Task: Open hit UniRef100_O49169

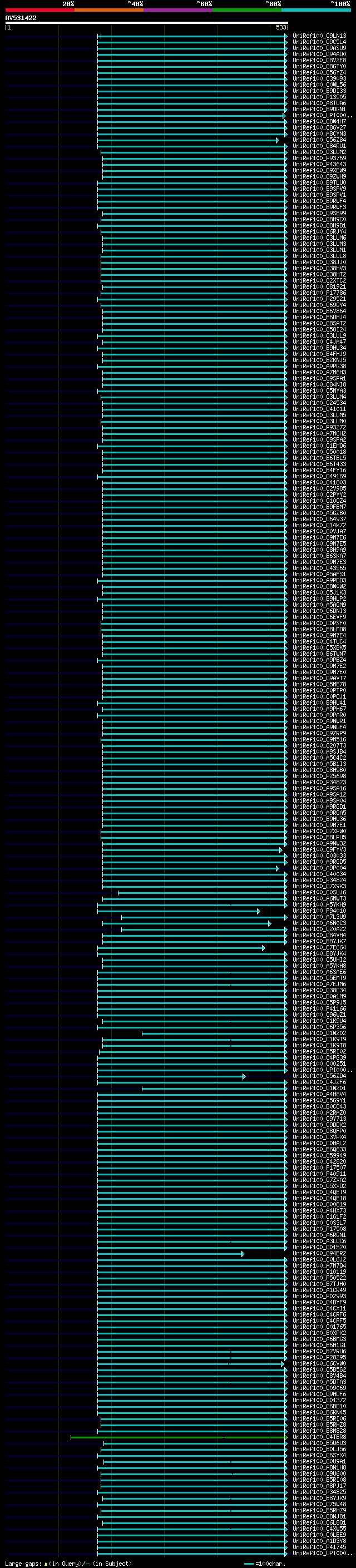Action: point(319,476)
